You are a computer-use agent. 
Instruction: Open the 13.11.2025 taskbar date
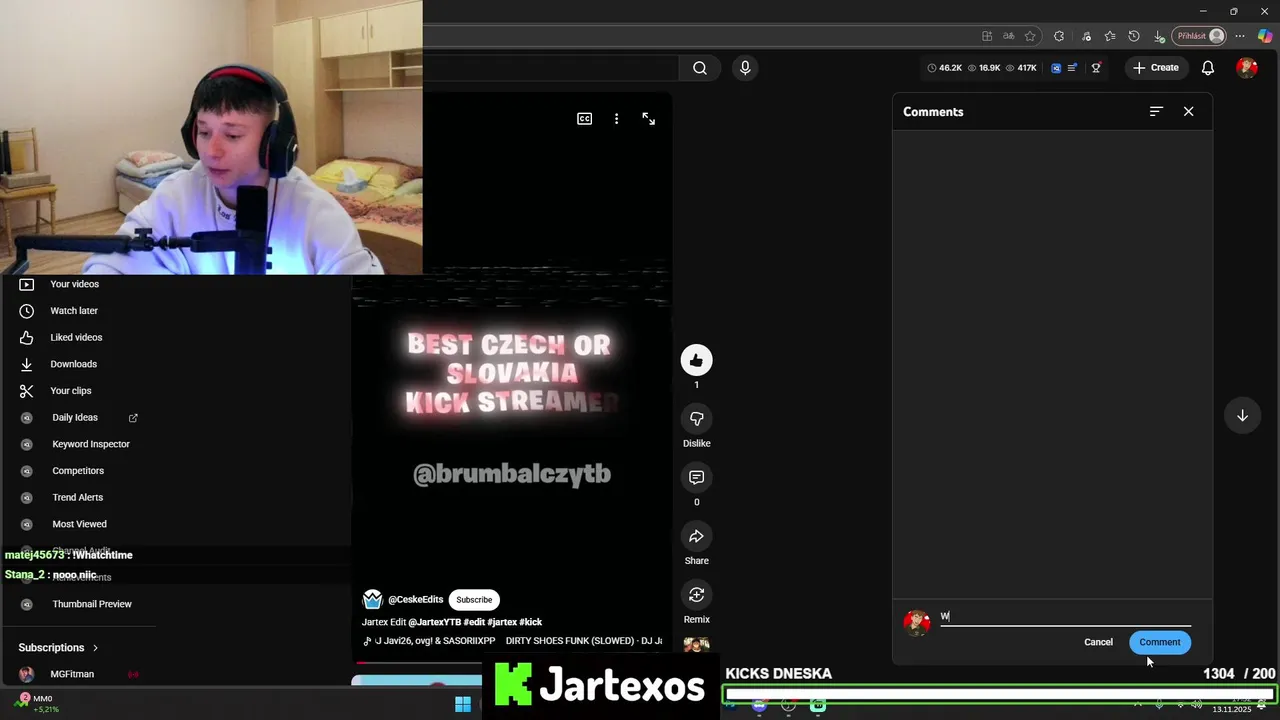pyautogui.click(x=1231, y=709)
